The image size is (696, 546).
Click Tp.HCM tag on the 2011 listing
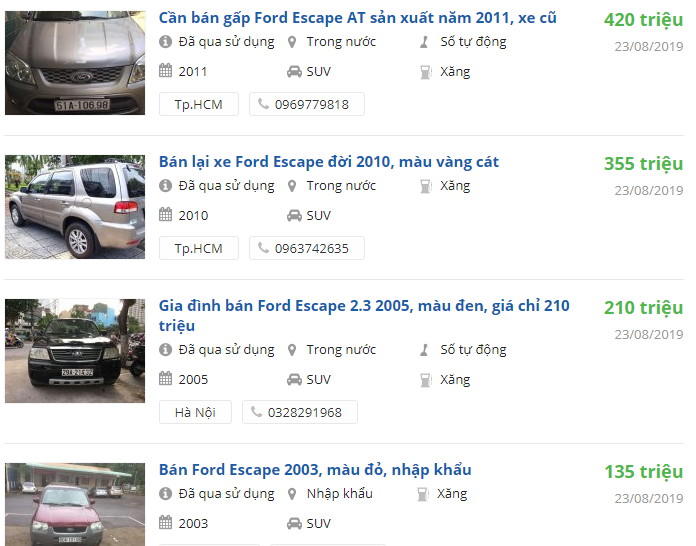199,104
